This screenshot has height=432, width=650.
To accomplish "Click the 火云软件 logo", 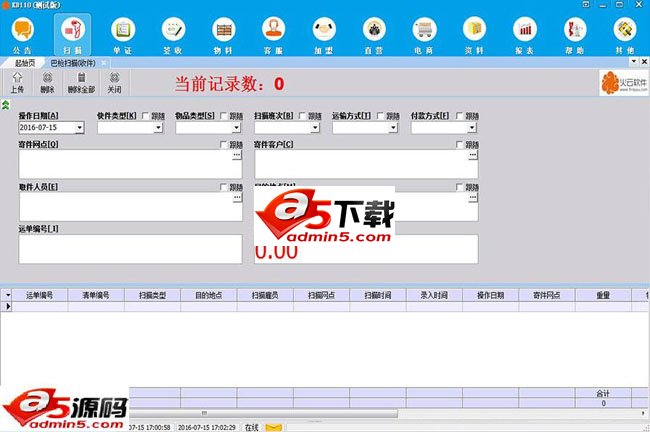I will point(624,83).
